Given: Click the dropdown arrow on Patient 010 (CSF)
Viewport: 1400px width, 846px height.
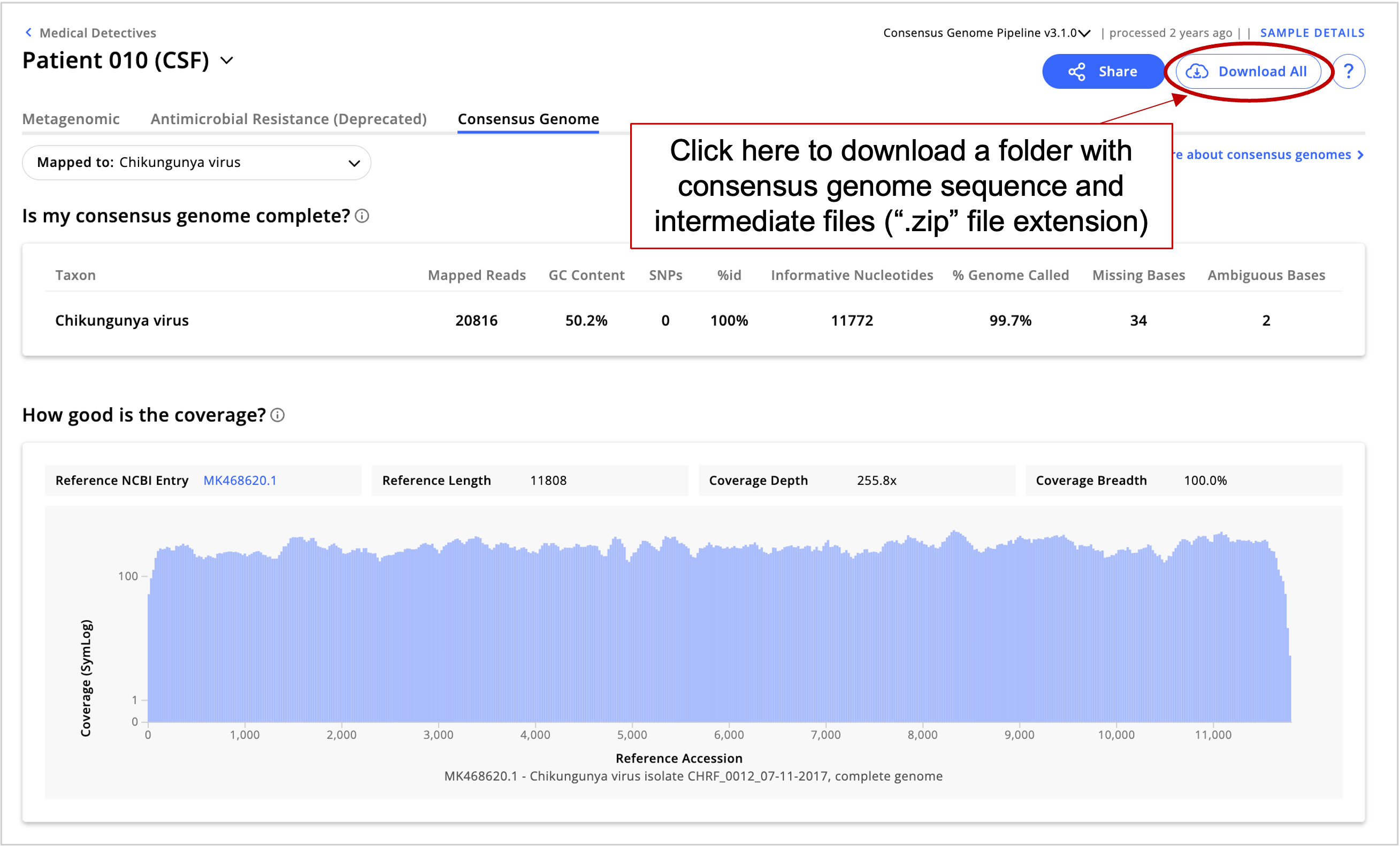Looking at the screenshot, I should tap(227, 62).
